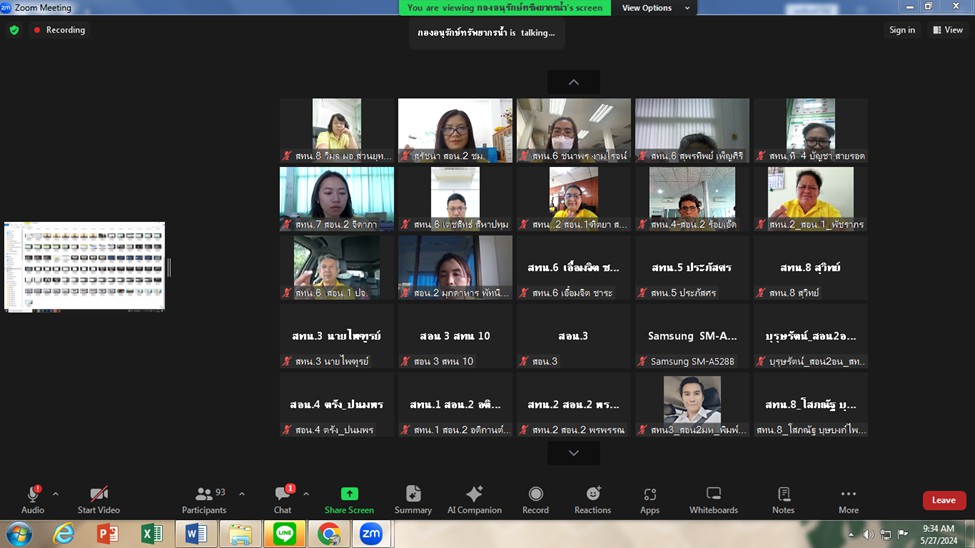Open the Chat panel
This screenshot has width=975, height=548.
click(x=283, y=499)
